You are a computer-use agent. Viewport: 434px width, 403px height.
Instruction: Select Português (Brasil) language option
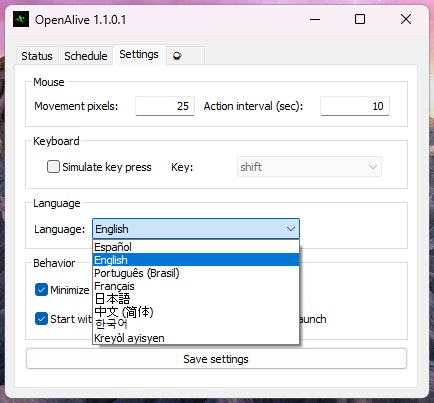[x=196, y=273]
